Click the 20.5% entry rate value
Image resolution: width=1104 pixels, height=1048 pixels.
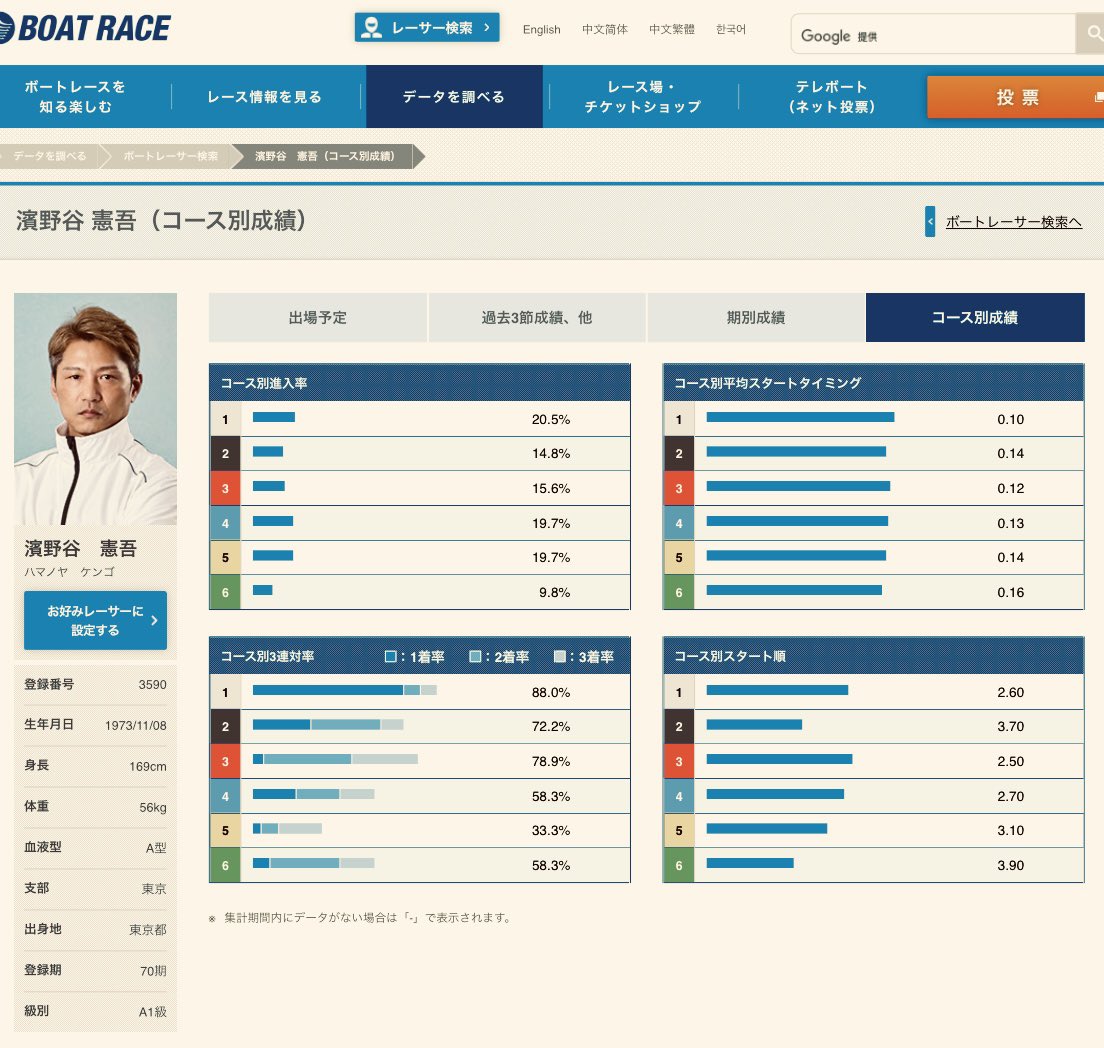coord(551,420)
